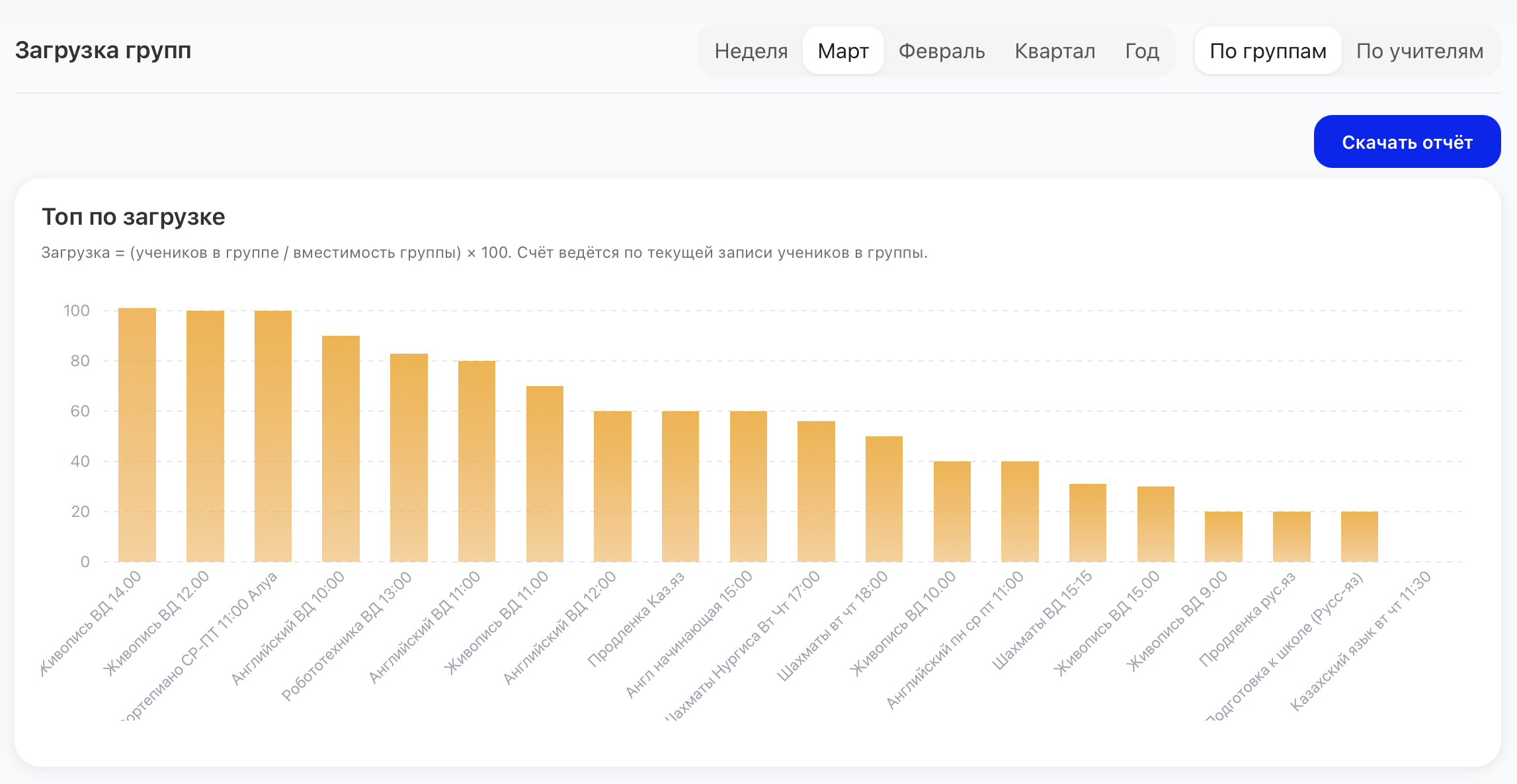Switch period to Февраль
Viewport: 1517px width, 784px height.
click(941, 51)
